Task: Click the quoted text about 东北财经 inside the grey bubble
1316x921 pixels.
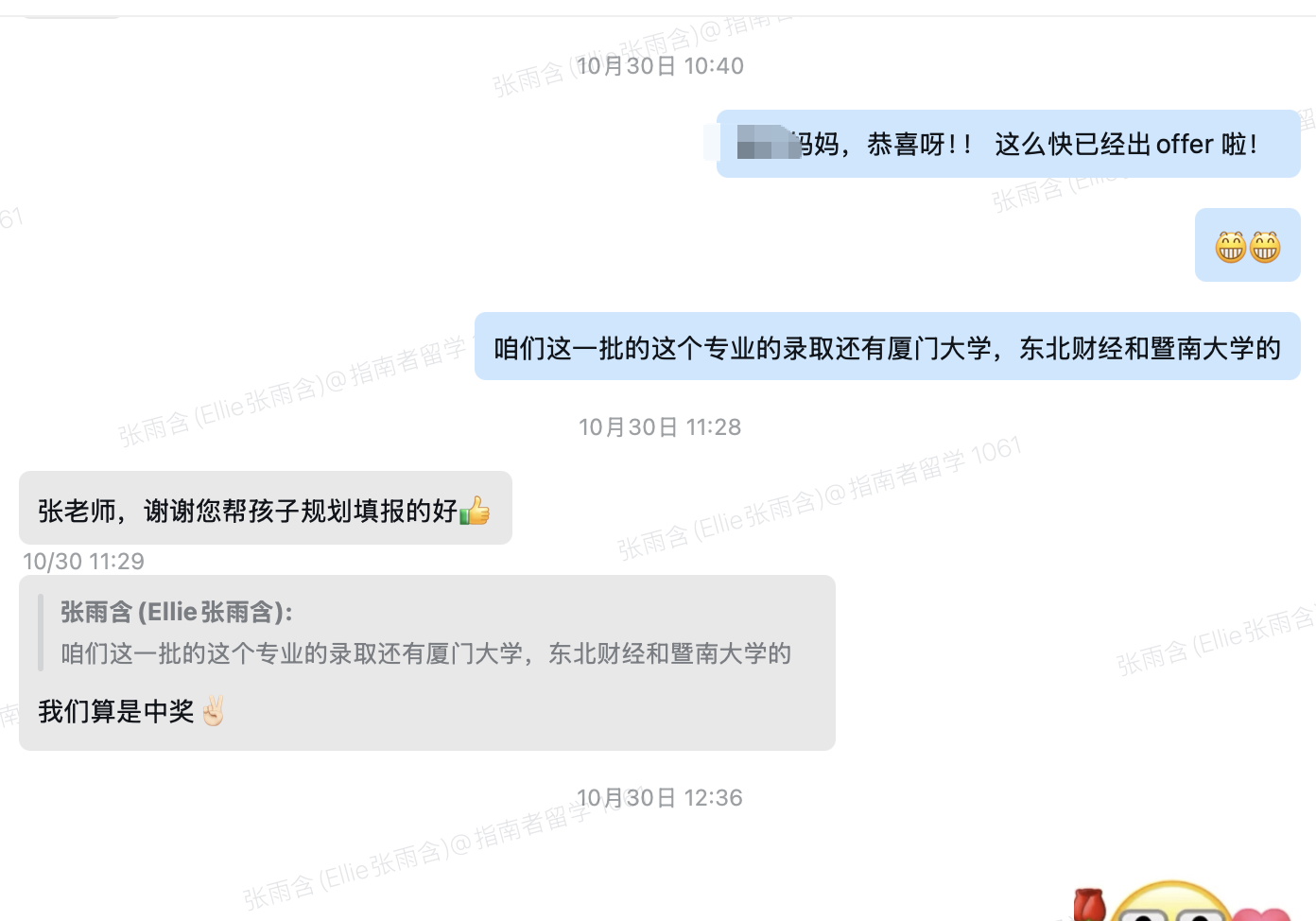Action: (x=426, y=653)
